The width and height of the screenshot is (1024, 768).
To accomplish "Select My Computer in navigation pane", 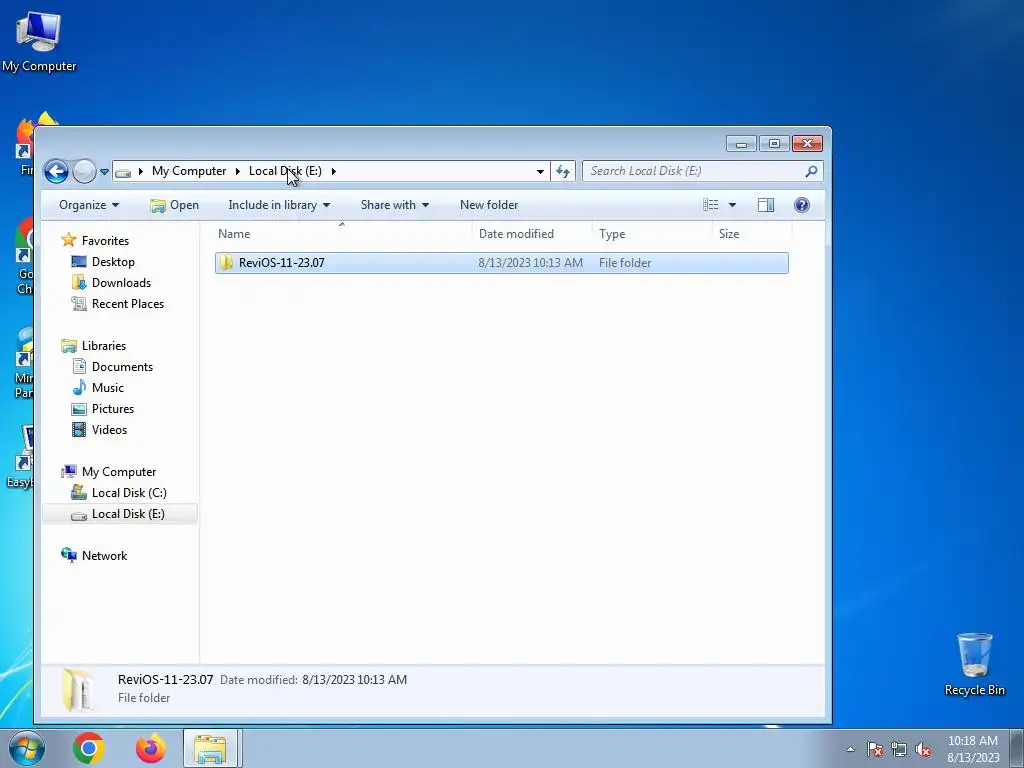I will (119, 472).
